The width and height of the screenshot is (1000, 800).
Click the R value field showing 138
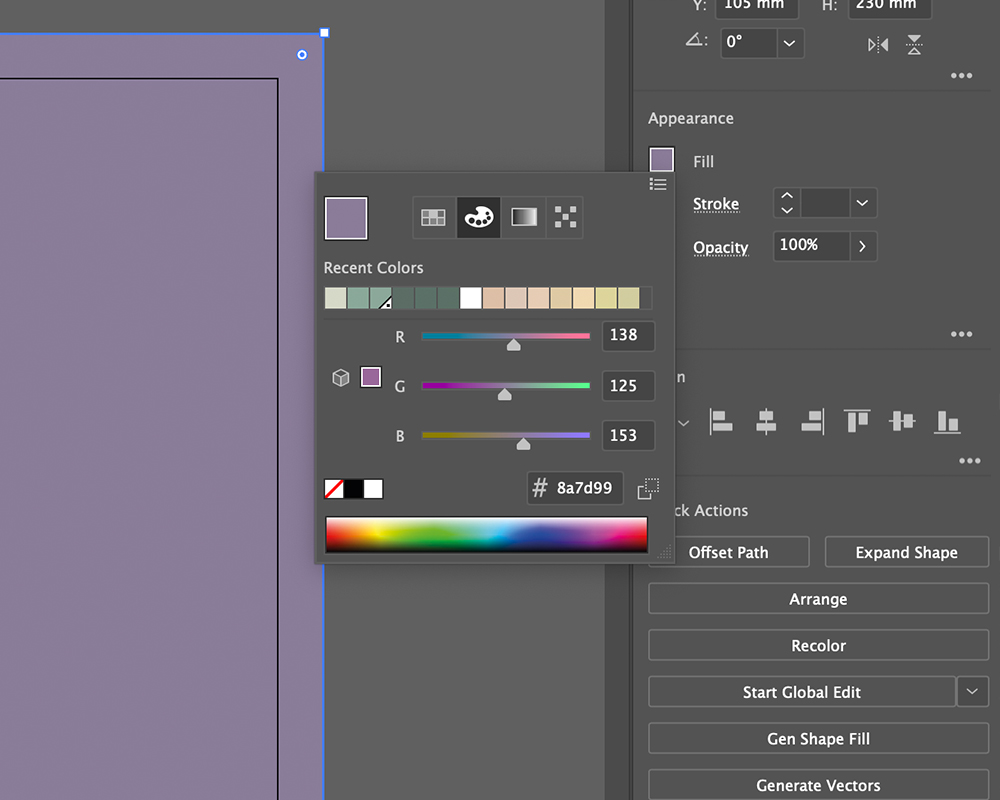(x=628, y=336)
